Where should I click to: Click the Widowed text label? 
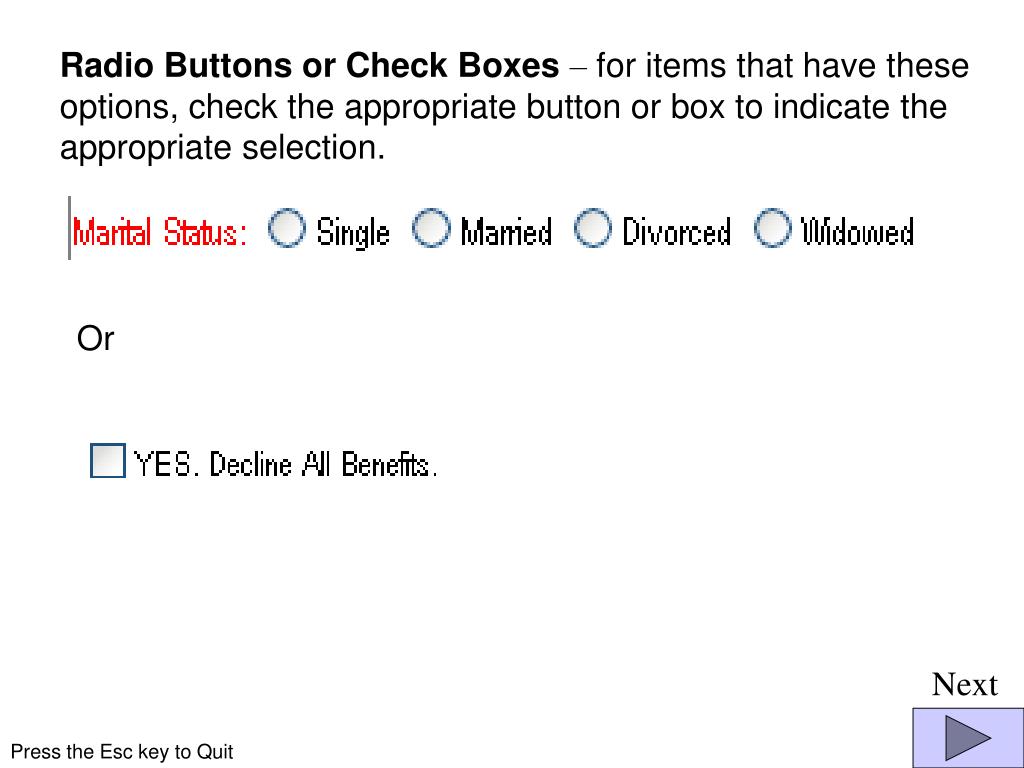857,232
